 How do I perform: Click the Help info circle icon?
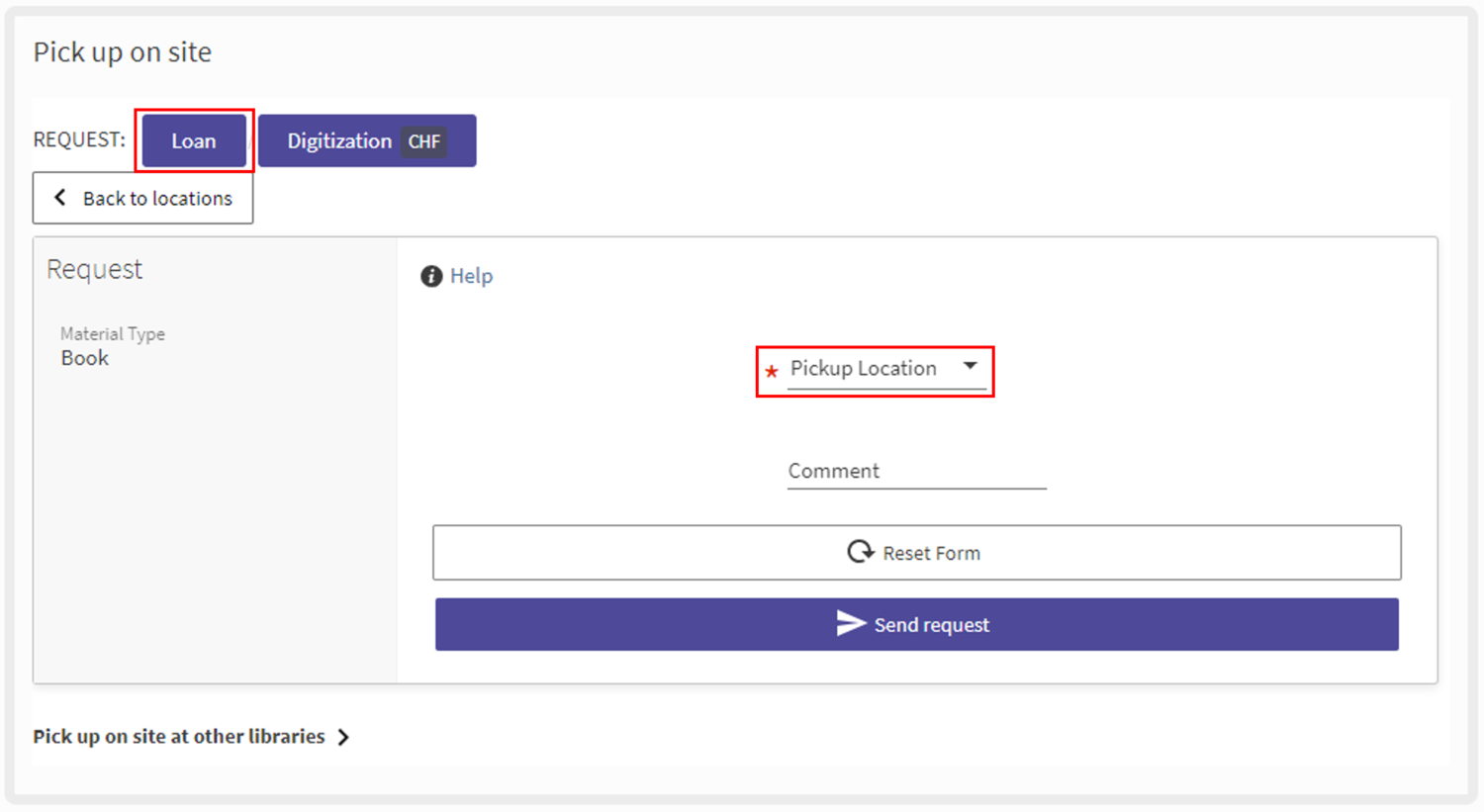coord(431,276)
